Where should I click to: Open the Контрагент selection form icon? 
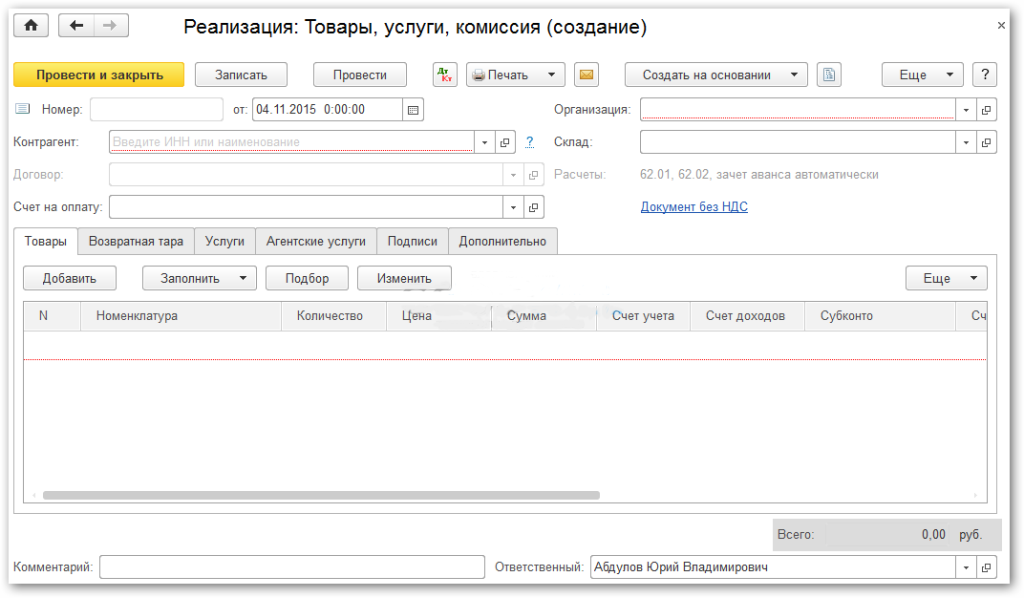pos(504,142)
